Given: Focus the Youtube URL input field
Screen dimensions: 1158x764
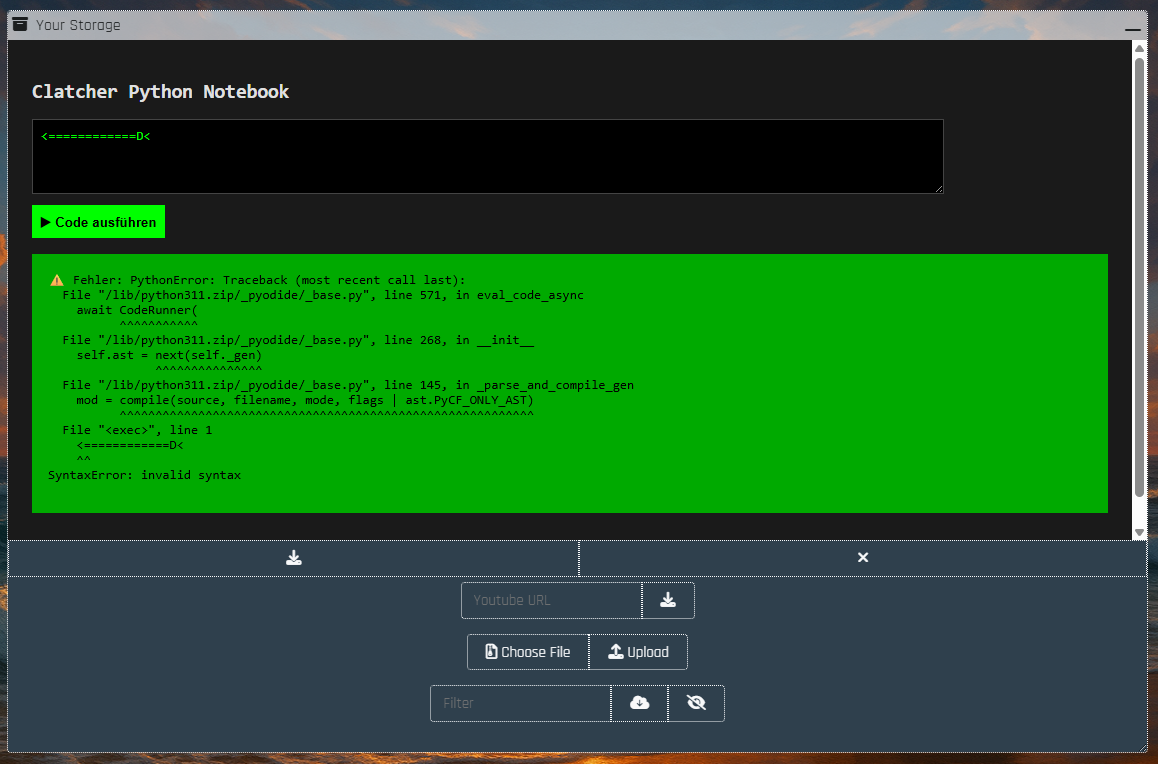Looking at the screenshot, I should coord(552,600).
